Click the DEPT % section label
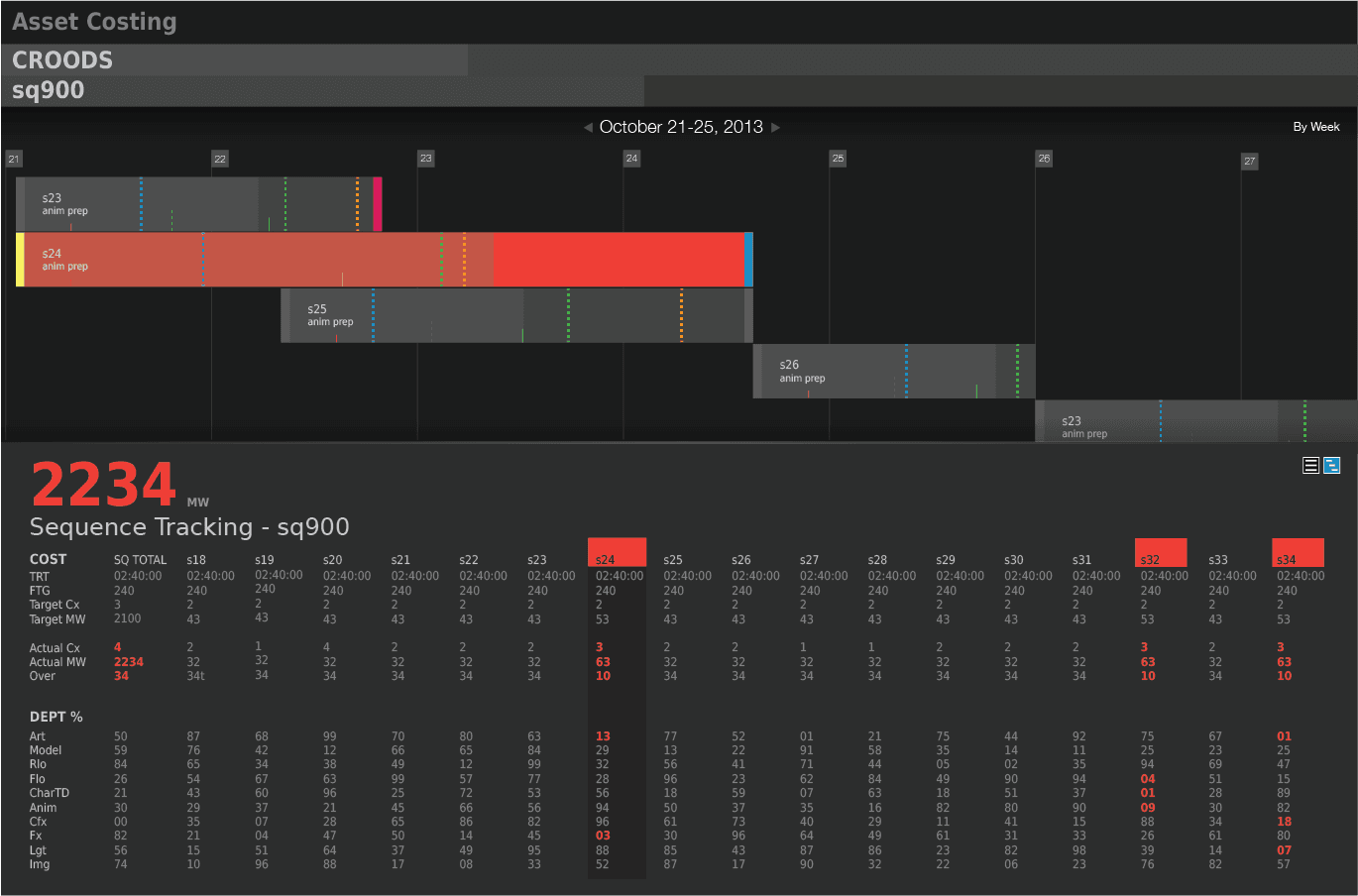This screenshot has height=896, width=1358. tap(57, 717)
